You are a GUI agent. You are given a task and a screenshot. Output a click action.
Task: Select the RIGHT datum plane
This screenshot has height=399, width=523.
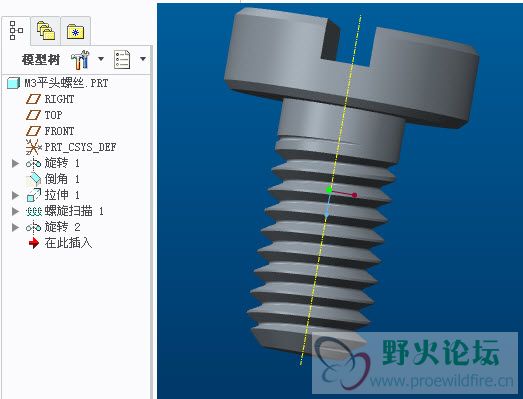(50, 99)
